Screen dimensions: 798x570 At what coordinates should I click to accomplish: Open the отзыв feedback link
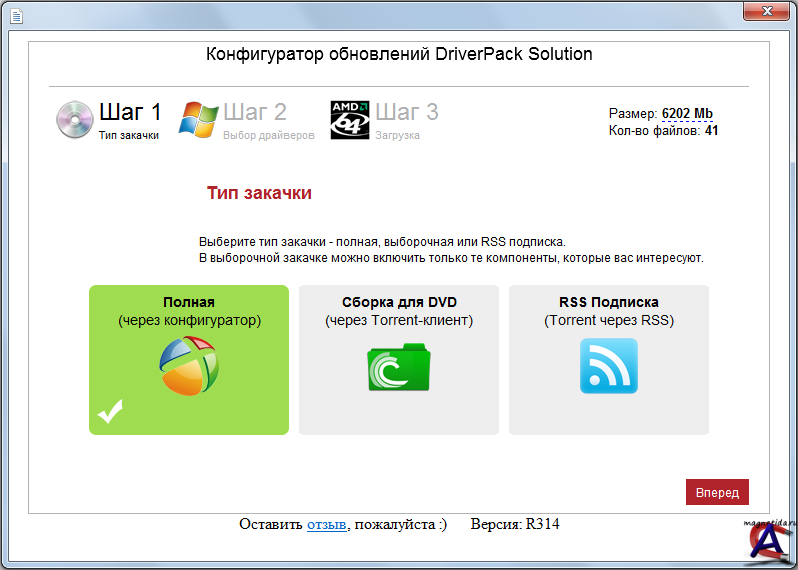[326, 524]
